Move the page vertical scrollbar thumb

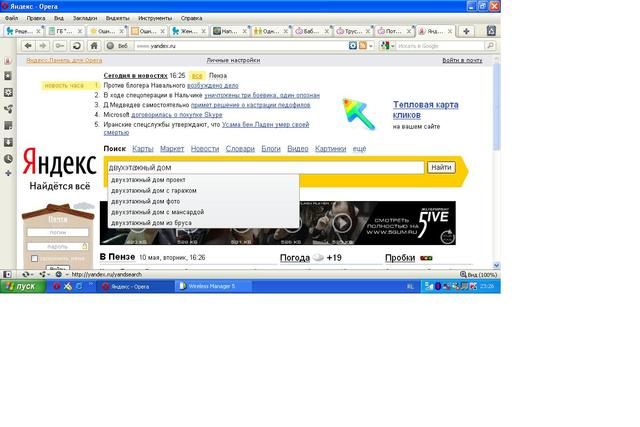point(496,107)
